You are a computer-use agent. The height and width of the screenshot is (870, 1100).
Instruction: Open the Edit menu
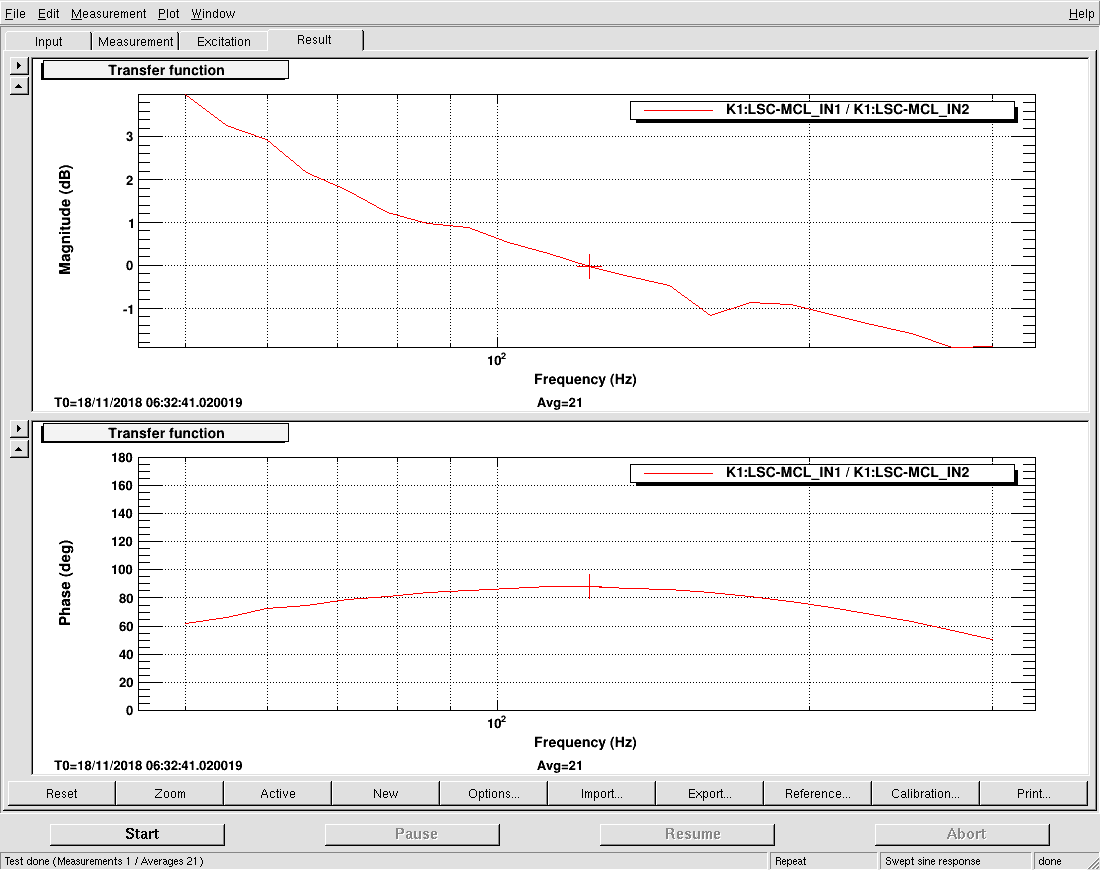pyautogui.click(x=48, y=13)
